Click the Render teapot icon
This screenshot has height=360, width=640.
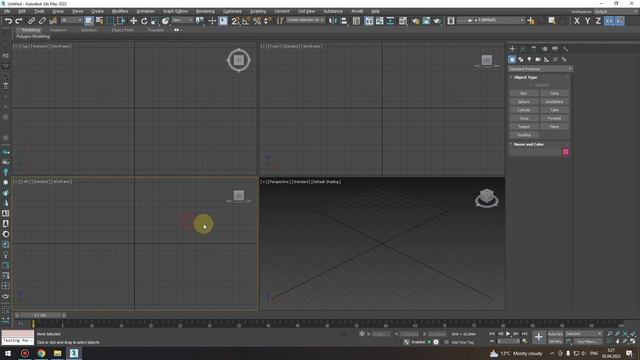tap(437, 21)
